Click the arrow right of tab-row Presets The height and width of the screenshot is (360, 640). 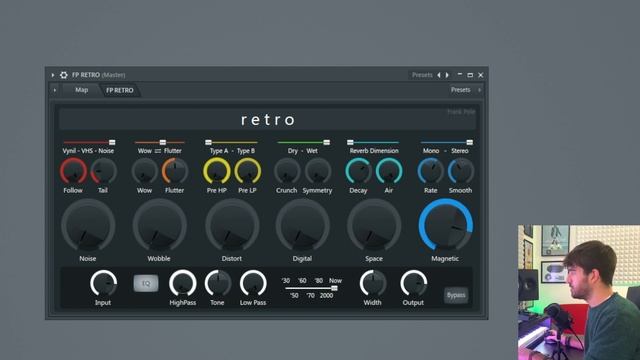pyautogui.click(x=479, y=90)
